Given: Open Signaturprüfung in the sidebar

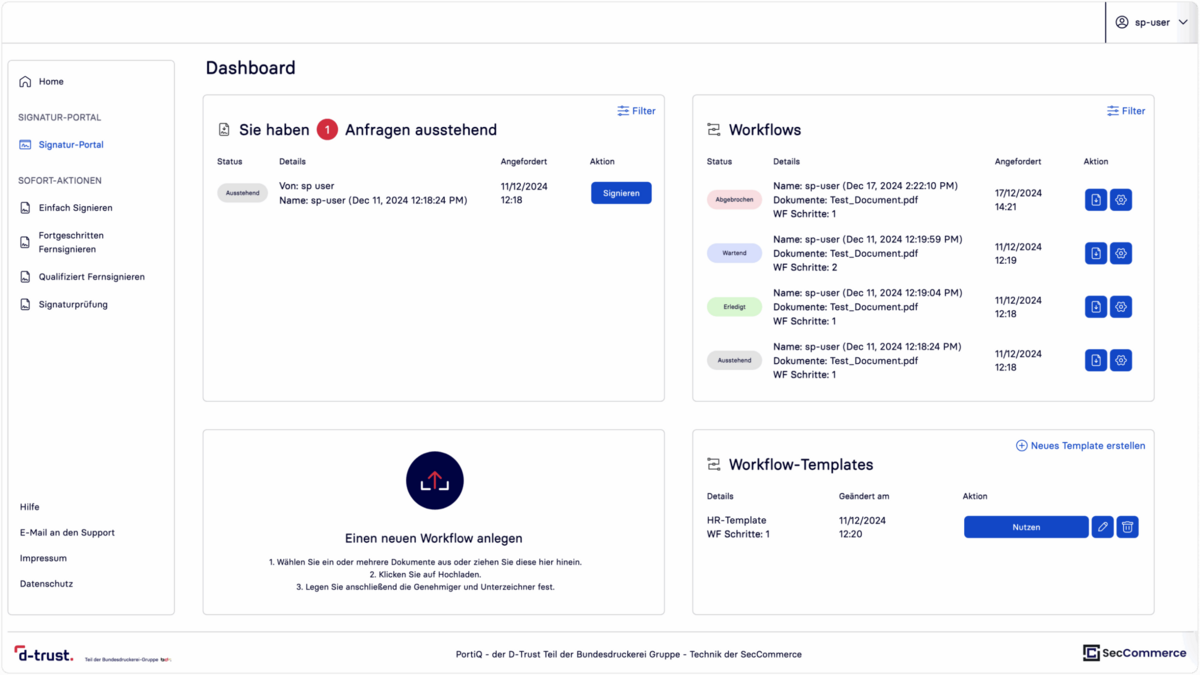Looking at the screenshot, I should [x=72, y=305].
